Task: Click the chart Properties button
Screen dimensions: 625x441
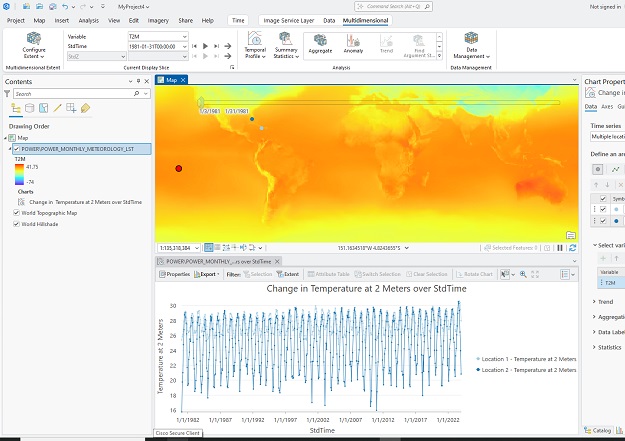Action: tap(176, 273)
